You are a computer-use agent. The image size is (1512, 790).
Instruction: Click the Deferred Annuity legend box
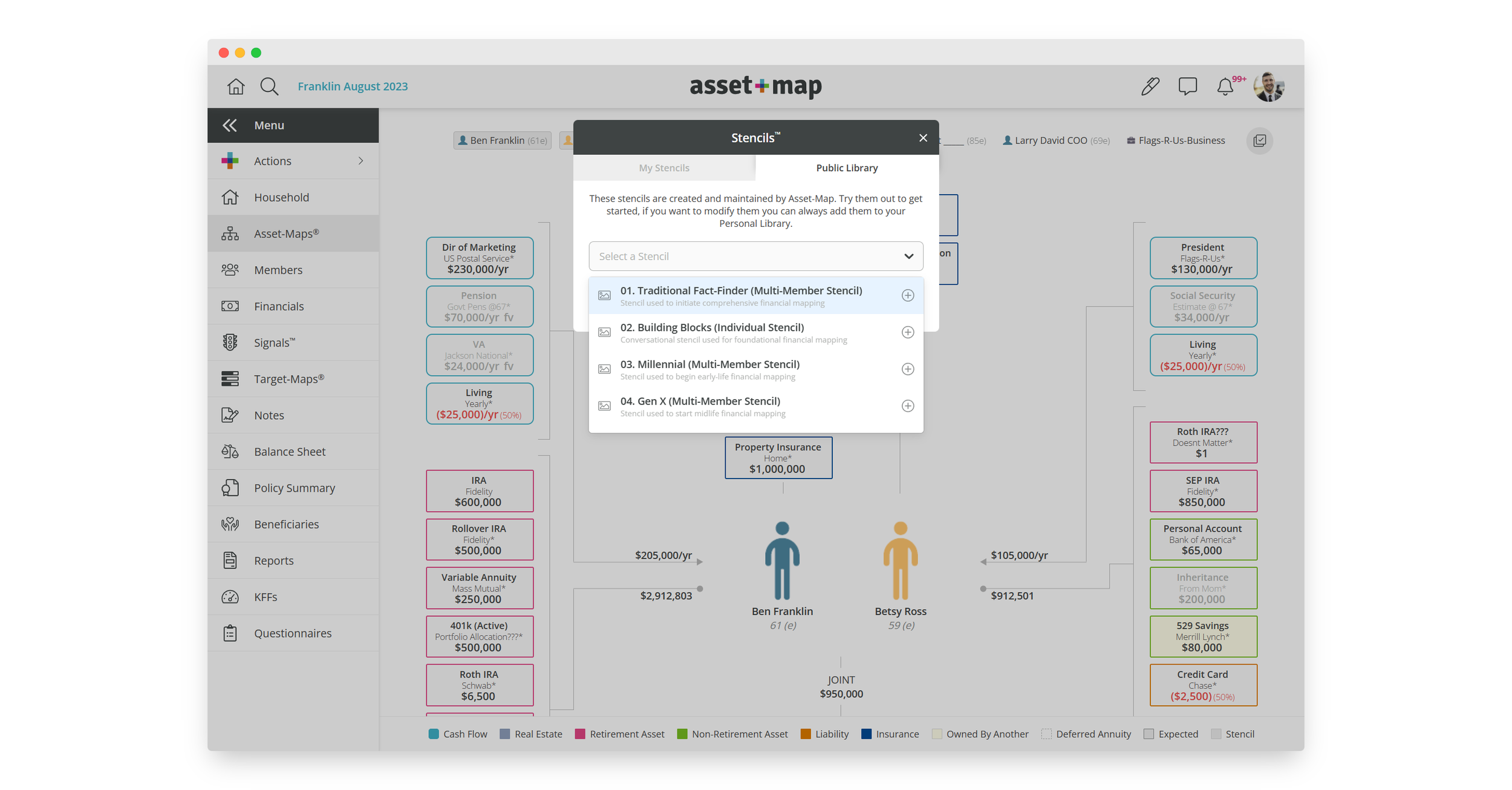(x=1046, y=734)
